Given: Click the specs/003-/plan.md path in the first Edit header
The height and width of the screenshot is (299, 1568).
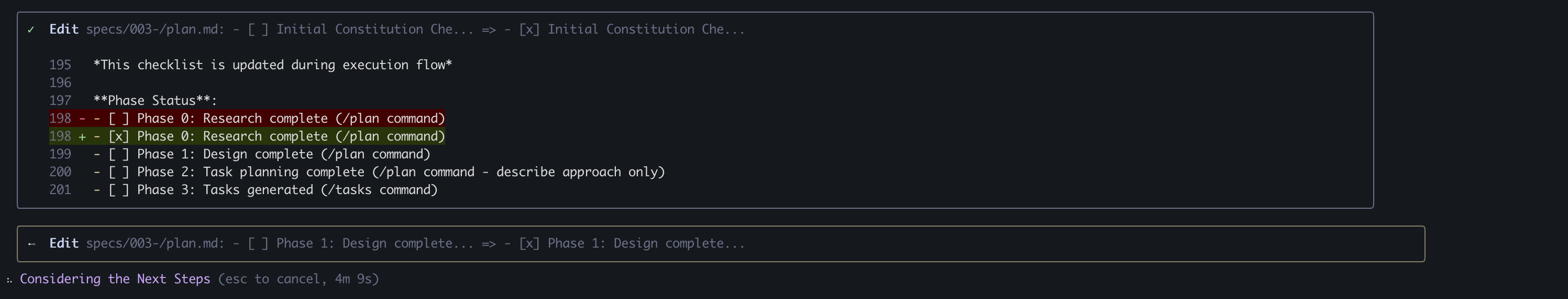Looking at the screenshot, I should pyautogui.click(x=155, y=30).
